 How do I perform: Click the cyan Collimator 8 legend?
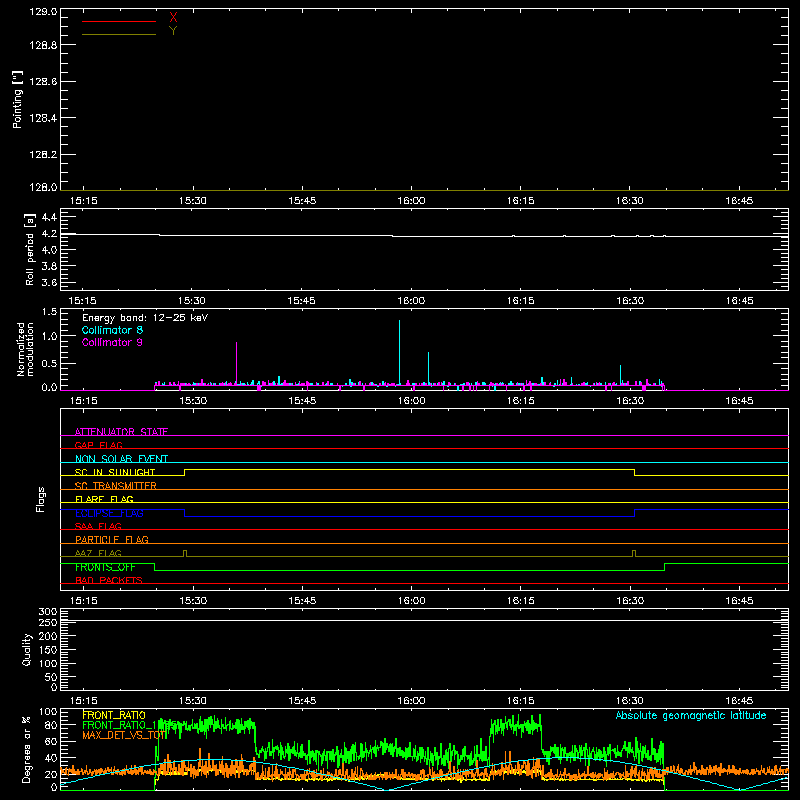pos(112,330)
